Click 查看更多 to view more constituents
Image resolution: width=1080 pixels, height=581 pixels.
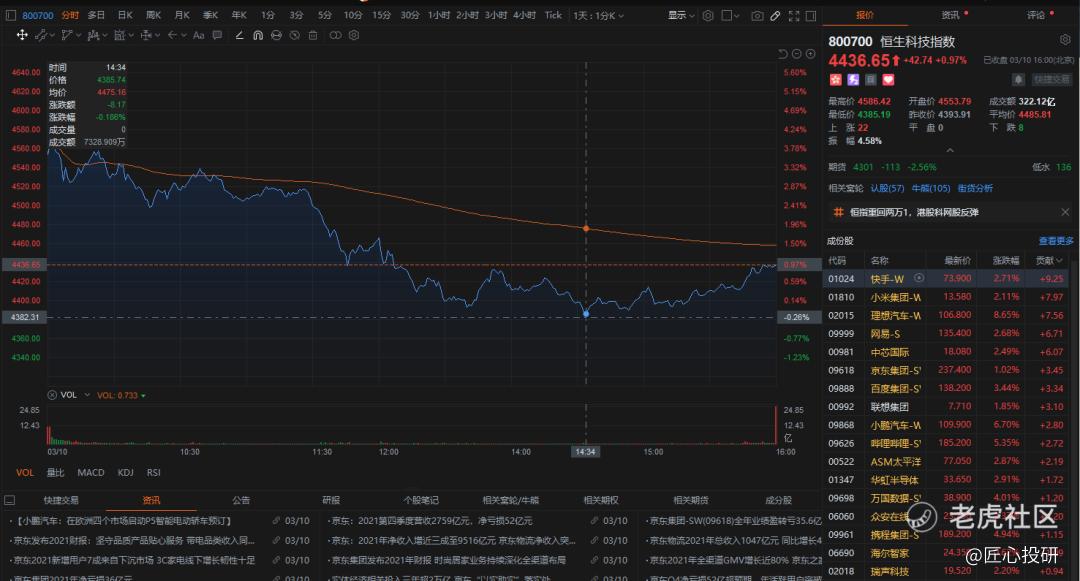(x=1056, y=240)
